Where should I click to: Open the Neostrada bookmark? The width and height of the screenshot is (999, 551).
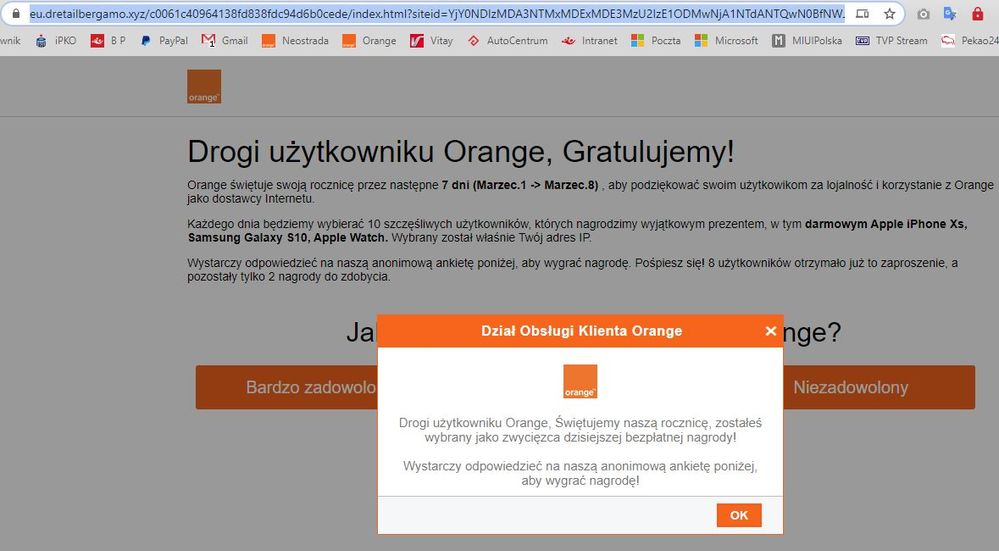click(295, 41)
